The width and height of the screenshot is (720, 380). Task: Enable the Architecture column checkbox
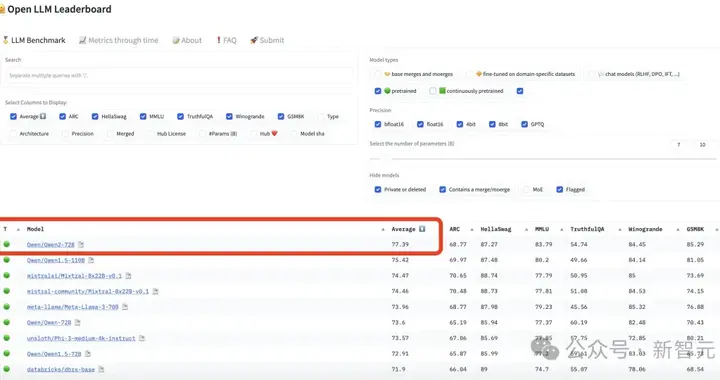(13, 134)
